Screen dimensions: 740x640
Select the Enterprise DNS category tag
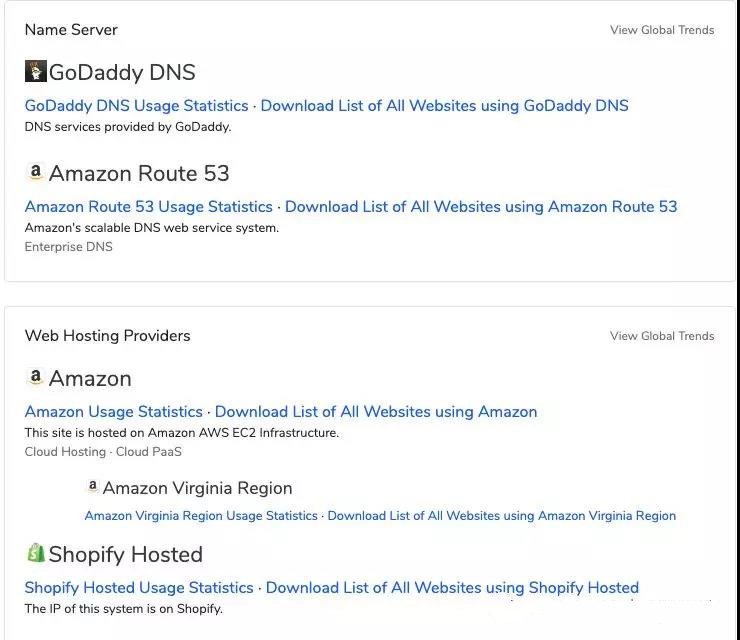tap(68, 247)
